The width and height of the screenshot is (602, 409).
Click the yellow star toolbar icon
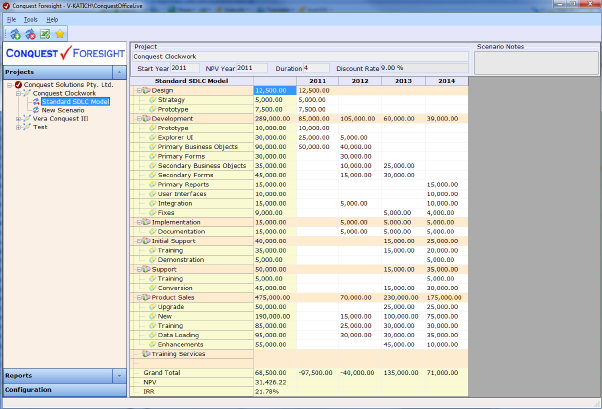click(60, 34)
